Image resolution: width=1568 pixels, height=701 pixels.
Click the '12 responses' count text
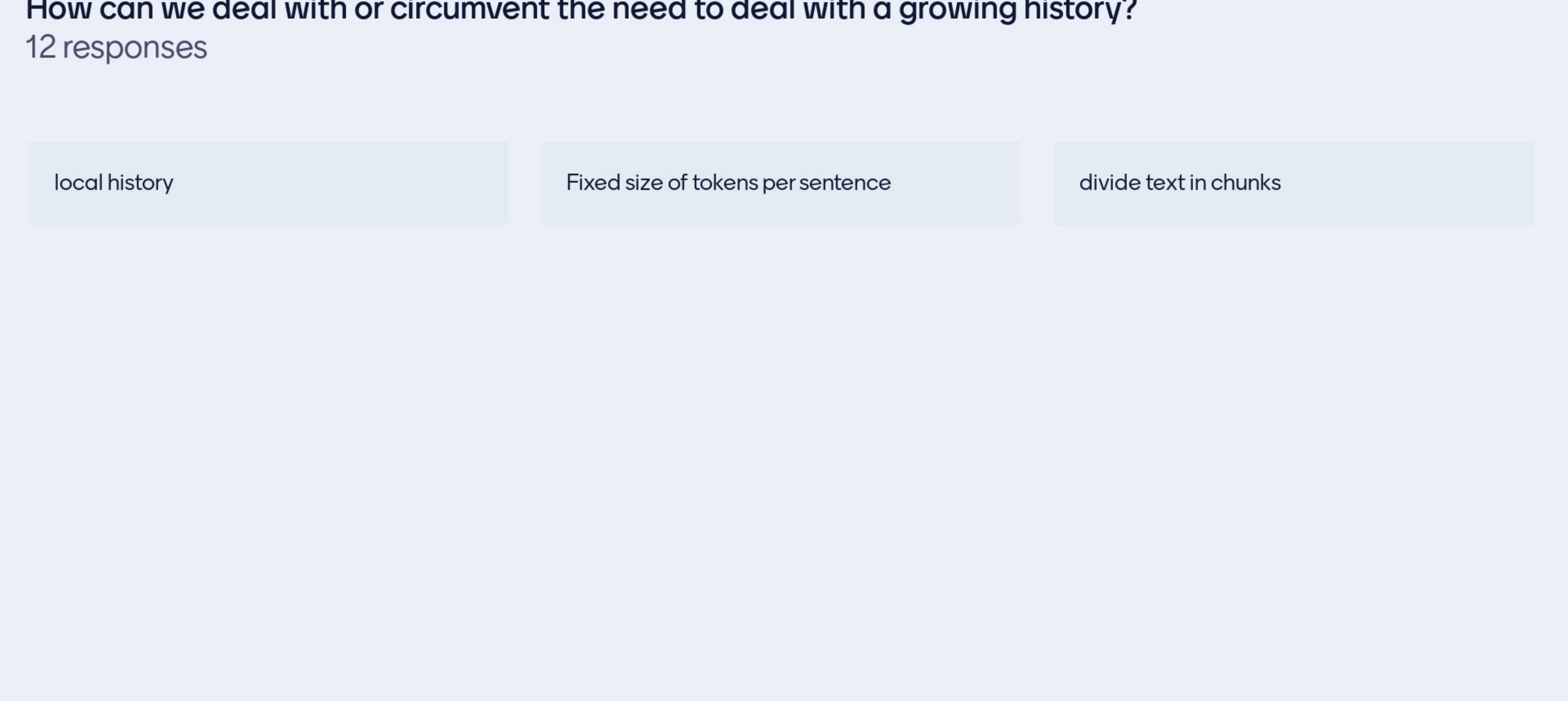point(116,48)
